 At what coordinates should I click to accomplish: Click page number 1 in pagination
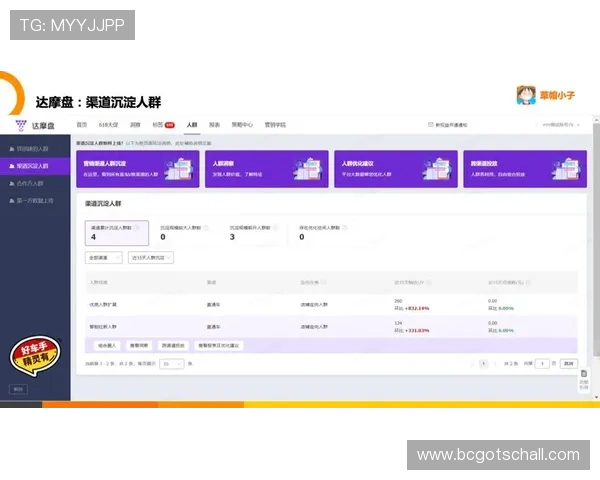point(484,364)
